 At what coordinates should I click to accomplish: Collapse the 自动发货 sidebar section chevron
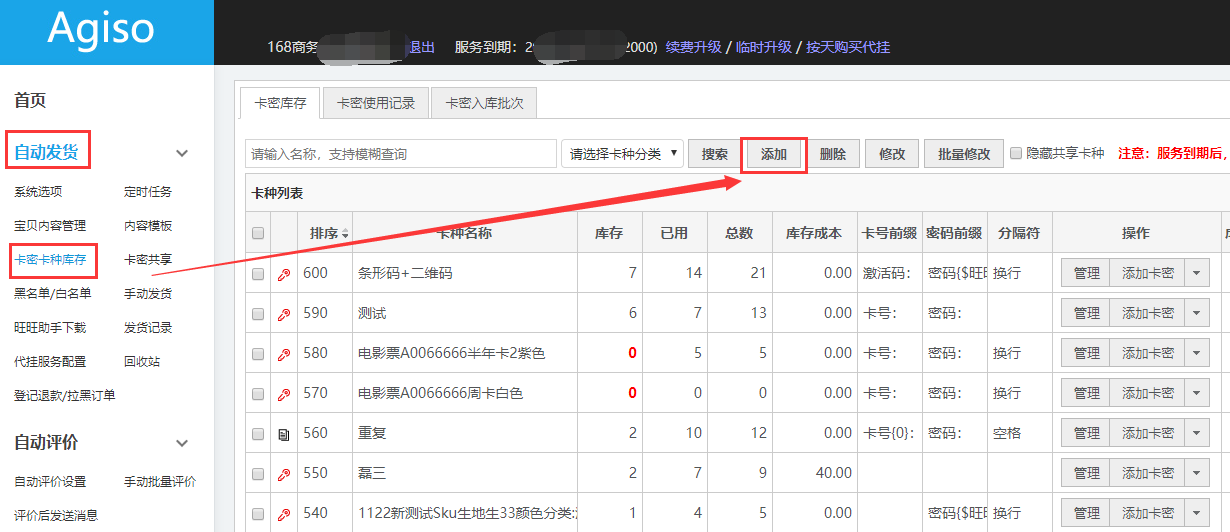[182, 153]
